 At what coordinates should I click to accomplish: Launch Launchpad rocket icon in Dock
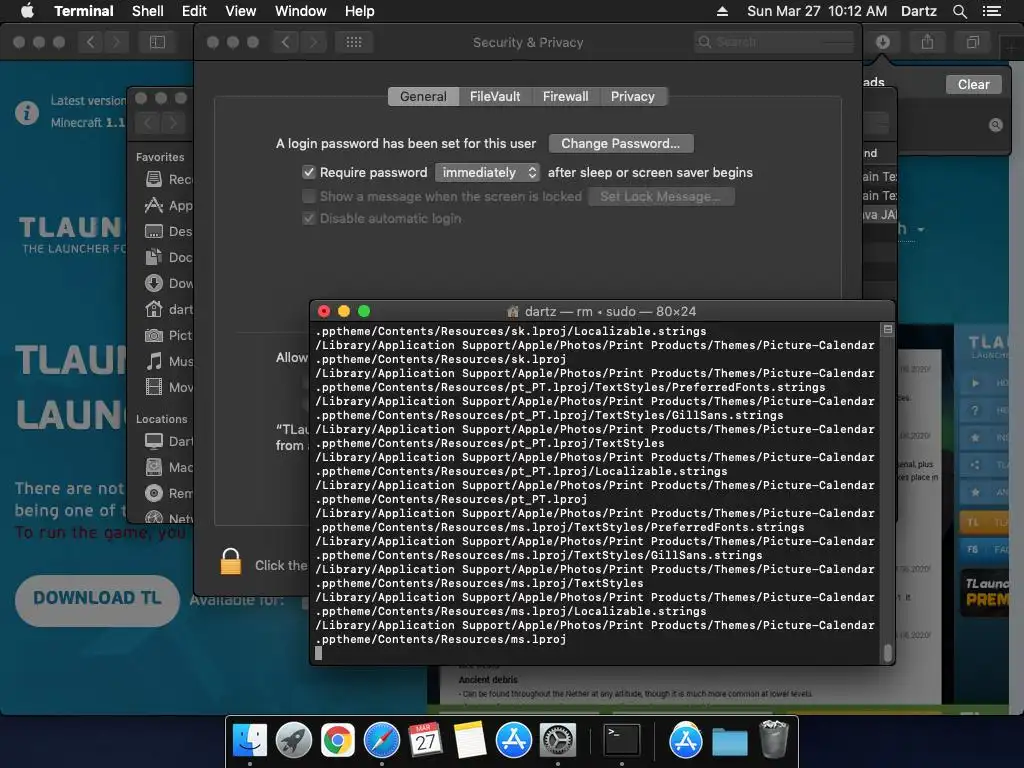click(294, 740)
